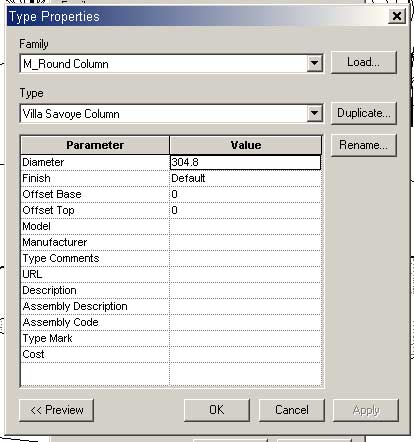
Task: Select the Manufacturer value cell
Action: (x=245, y=242)
